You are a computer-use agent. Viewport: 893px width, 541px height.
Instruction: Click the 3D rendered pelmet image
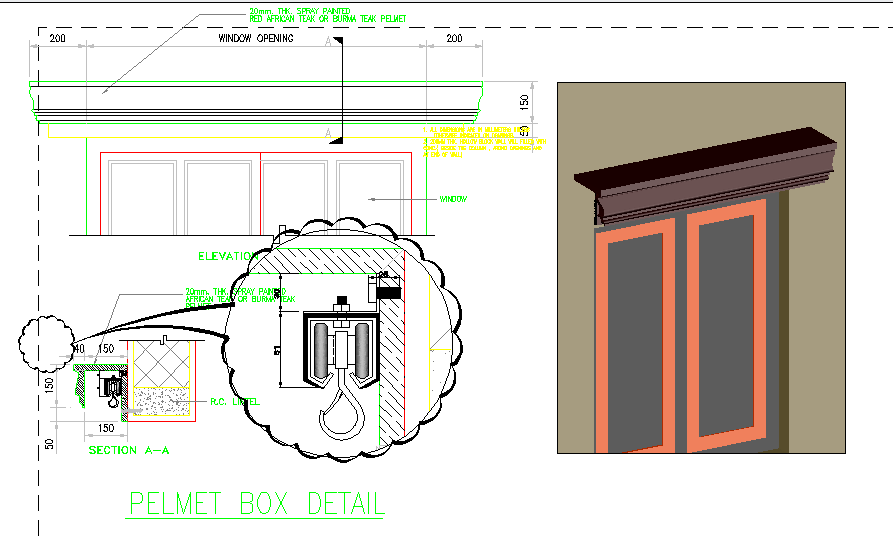click(701, 268)
